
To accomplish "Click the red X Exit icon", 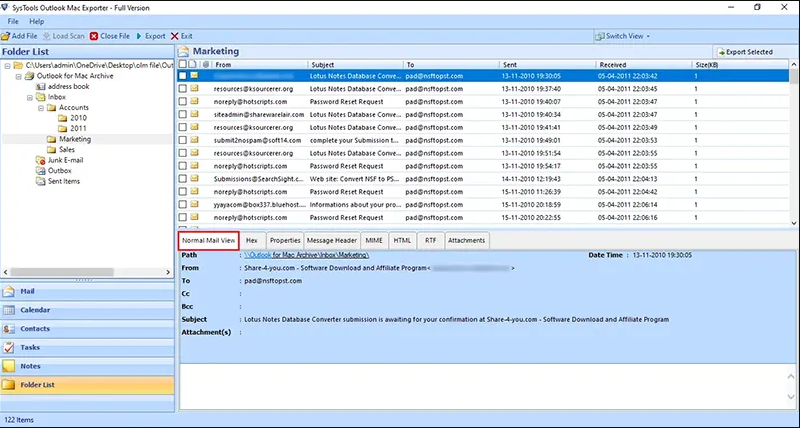I will pyautogui.click(x=175, y=36).
